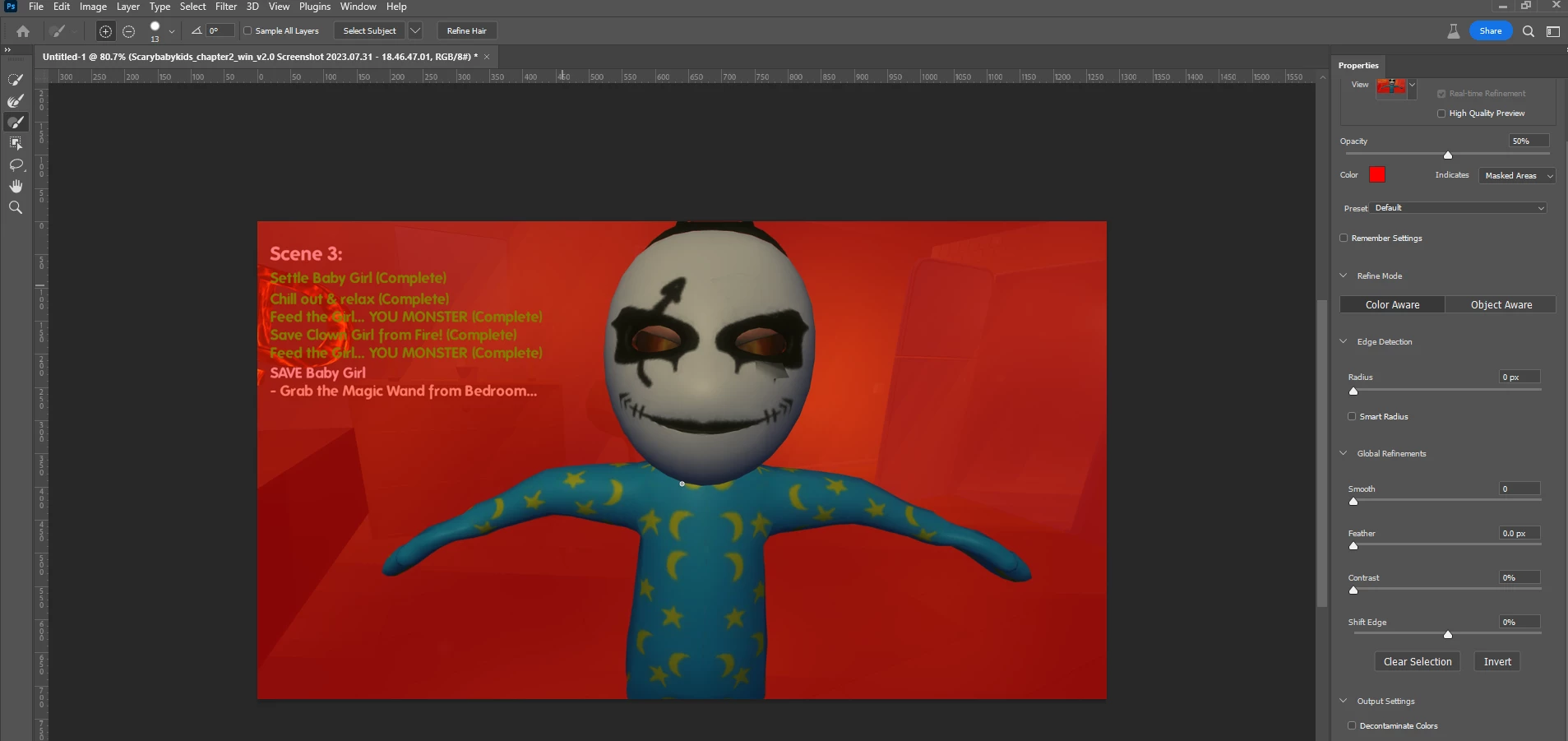Click the Clear Selection button
1568x741 pixels.
click(x=1418, y=662)
